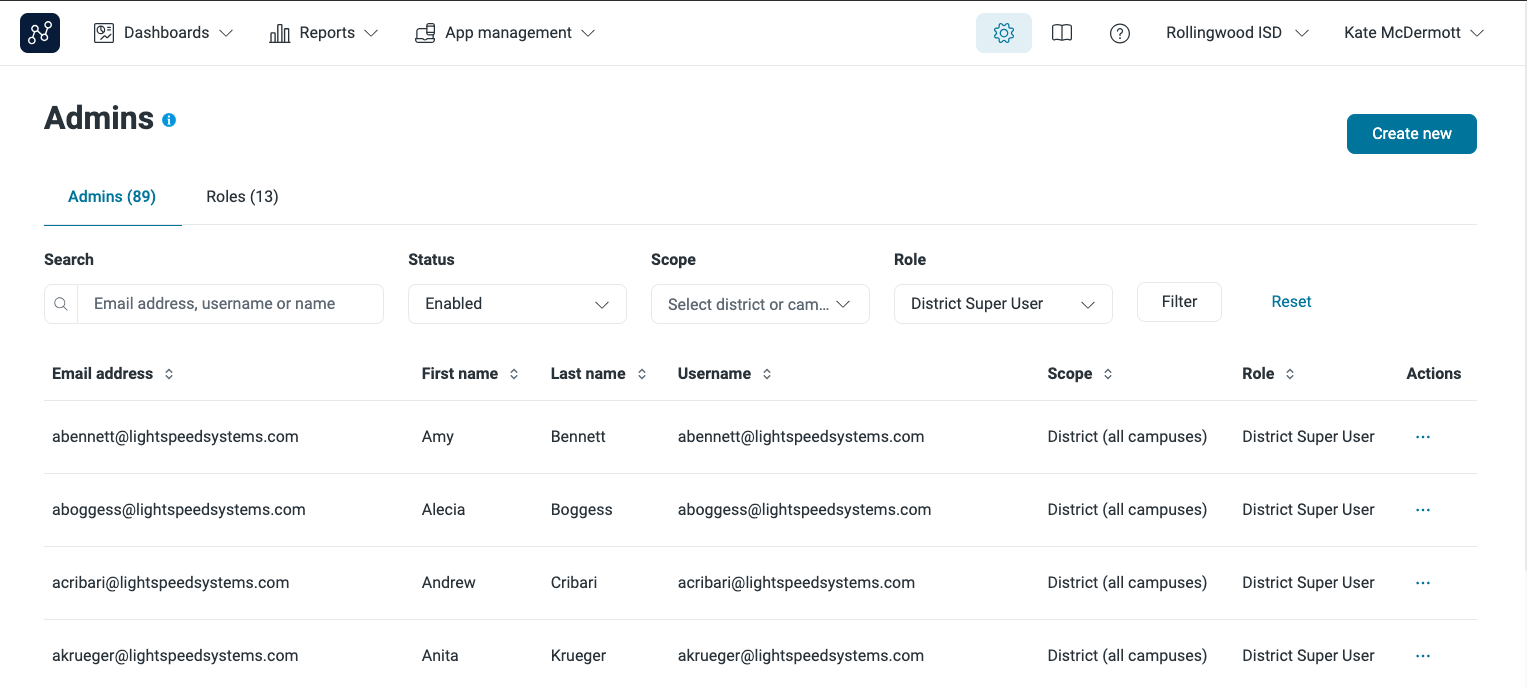
Task: Focus the email, username or name search field
Action: [x=230, y=304]
